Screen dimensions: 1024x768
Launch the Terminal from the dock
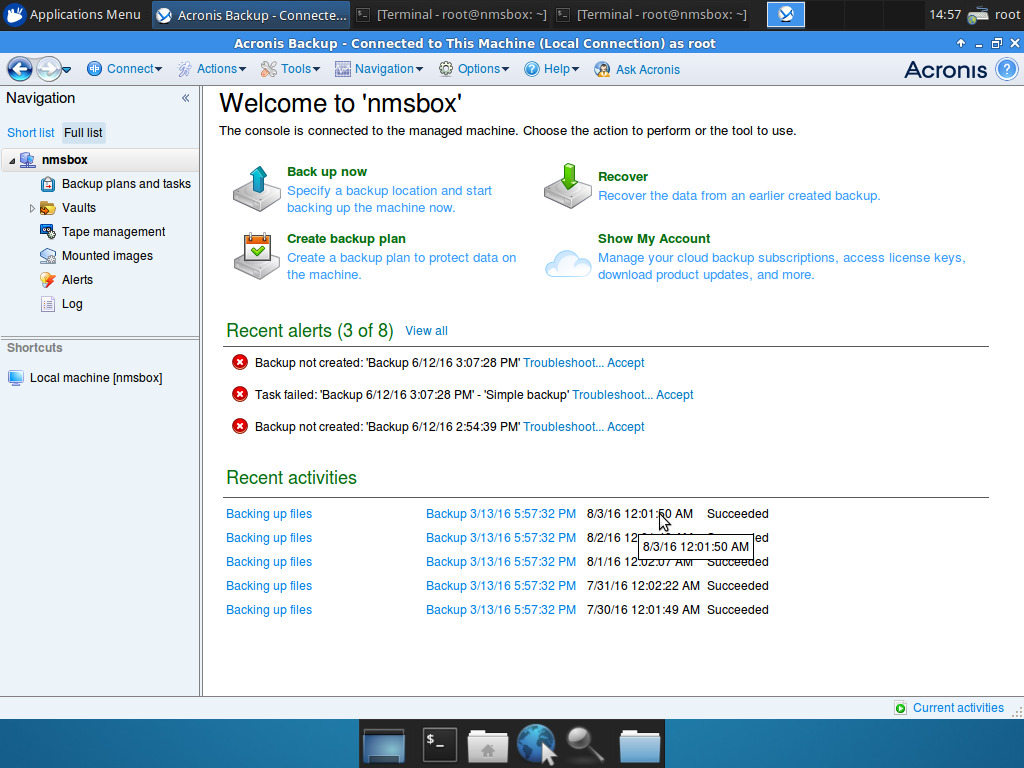439,744
